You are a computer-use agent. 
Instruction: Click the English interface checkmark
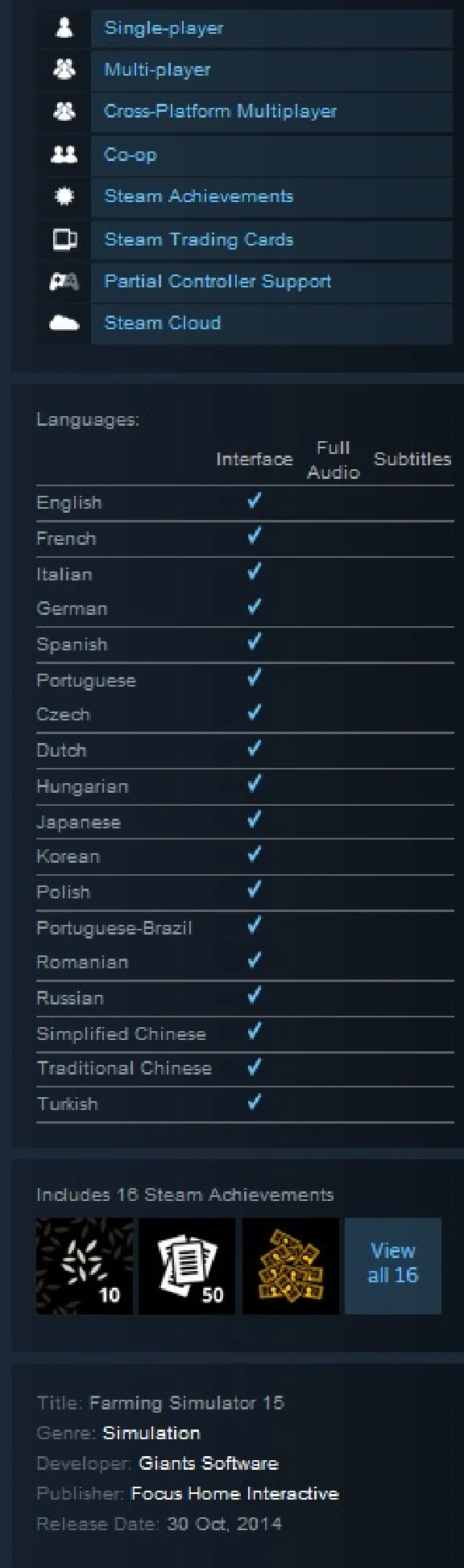[x=255, y=501]
